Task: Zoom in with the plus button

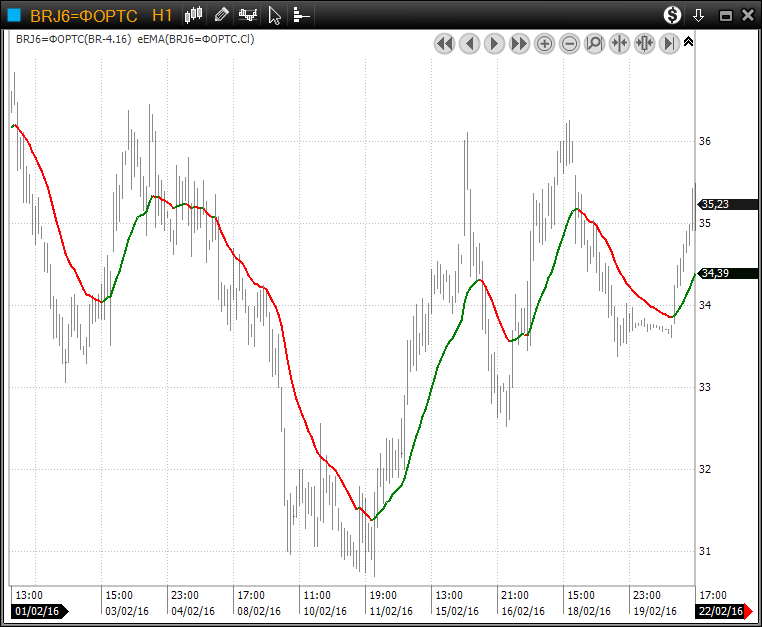Action: coord(544,43)
